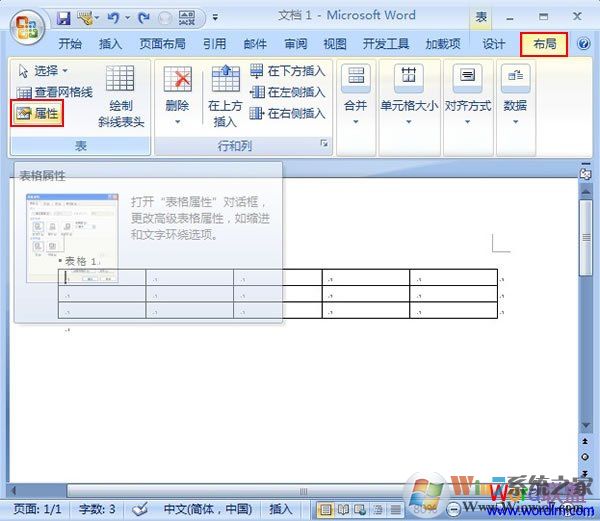
Task: Toggle 查看网格线 gridlines view
Action: [x=55, y=92]
